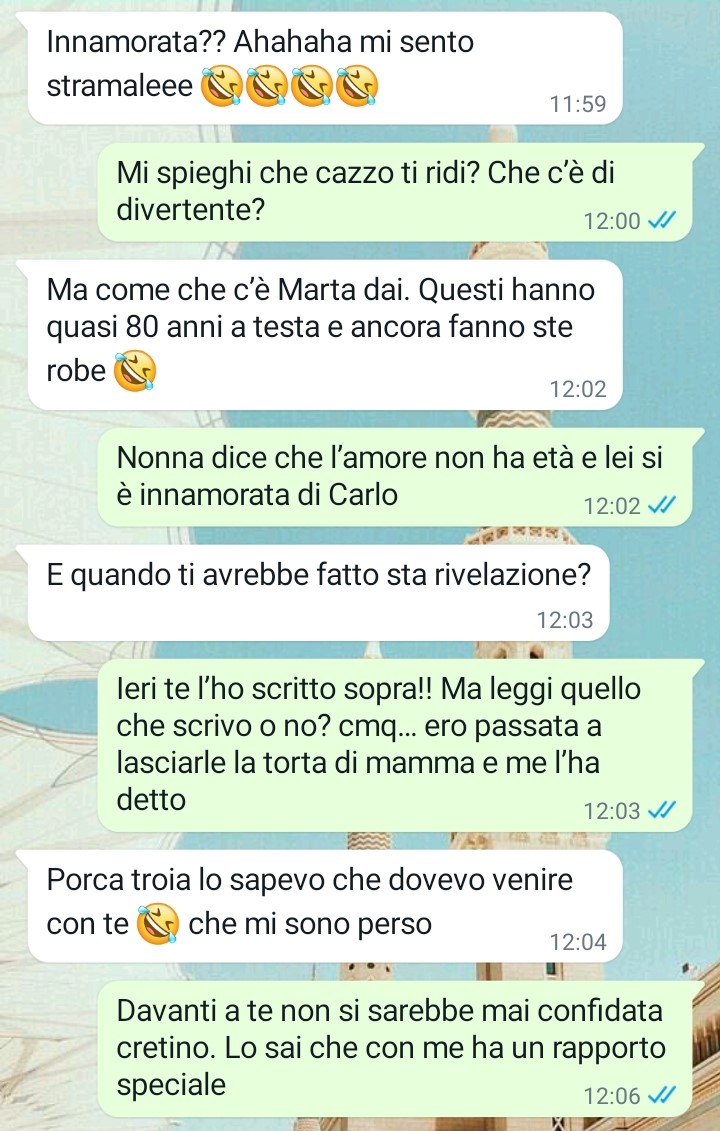Tap the 12:03 timestamp under 'rivelazione?'

click(564, 620)
